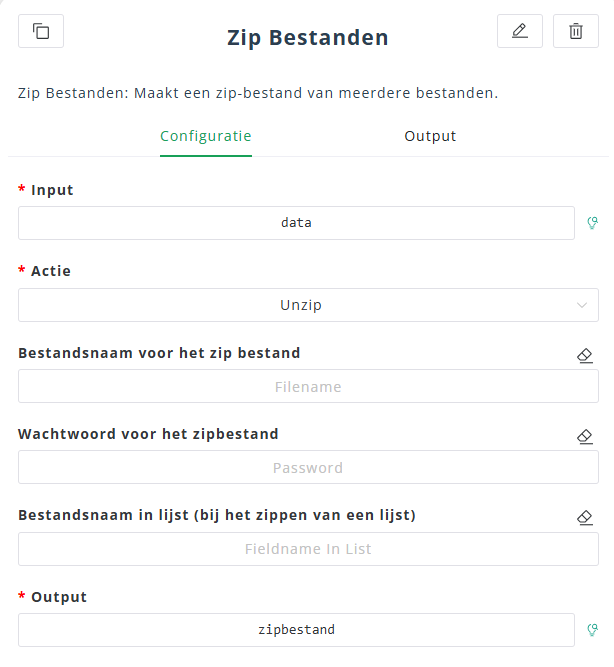614x667 pixels.
Task: Click the Output field containing 'zipbestand'
Action: point(296,630)
